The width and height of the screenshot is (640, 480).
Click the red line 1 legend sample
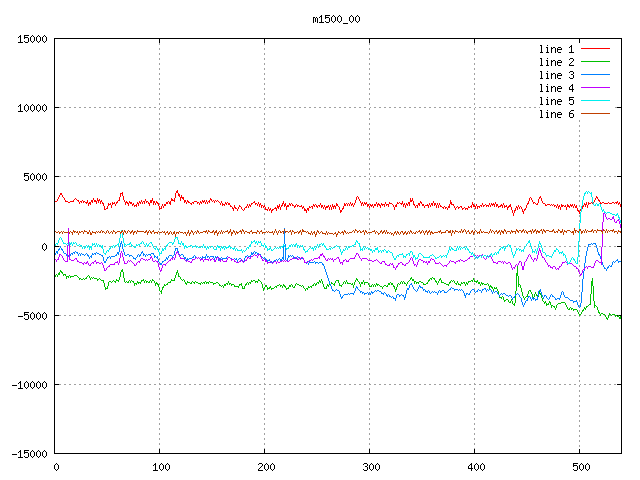[596, 49]
